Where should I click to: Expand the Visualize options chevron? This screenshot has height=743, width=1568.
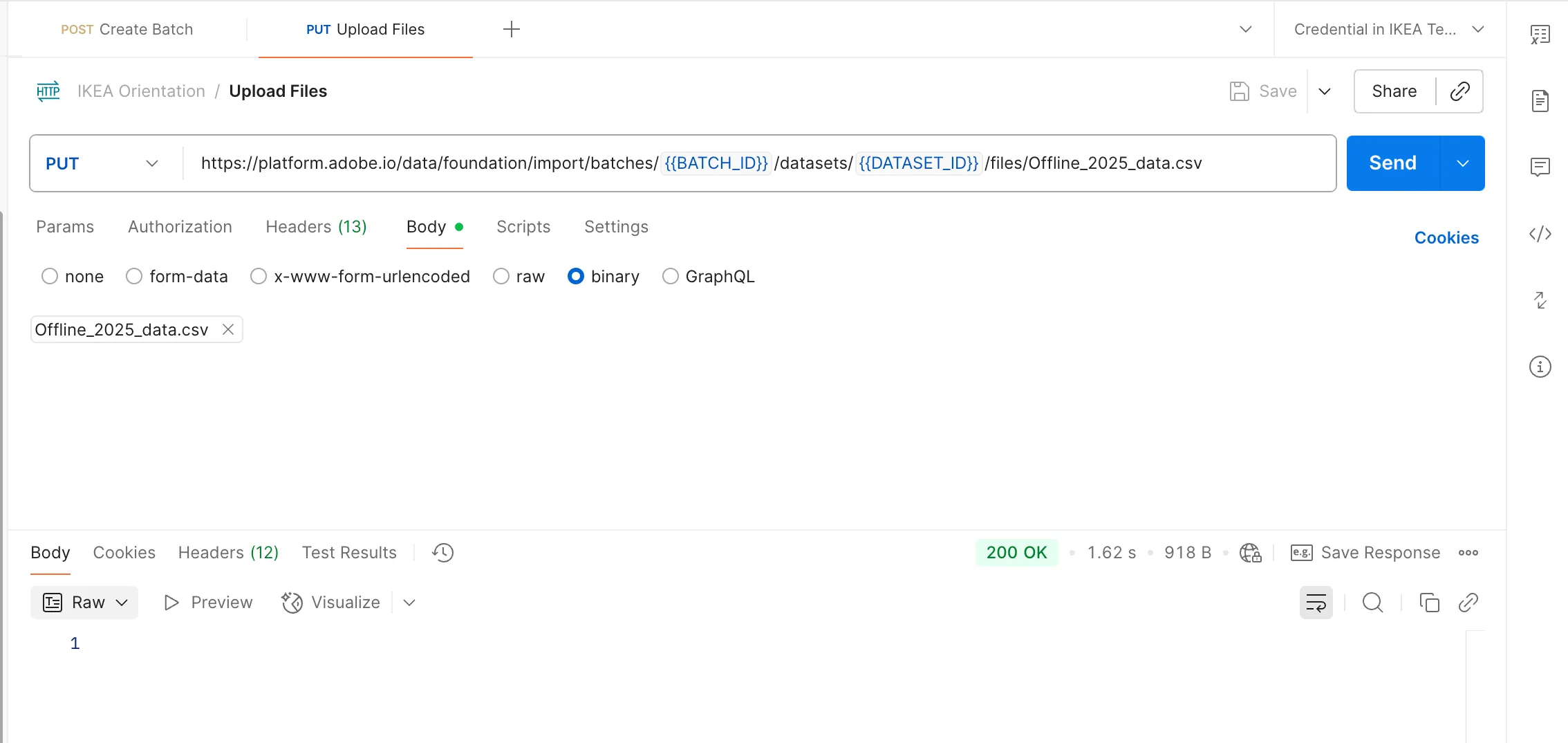tap(409, 603)
